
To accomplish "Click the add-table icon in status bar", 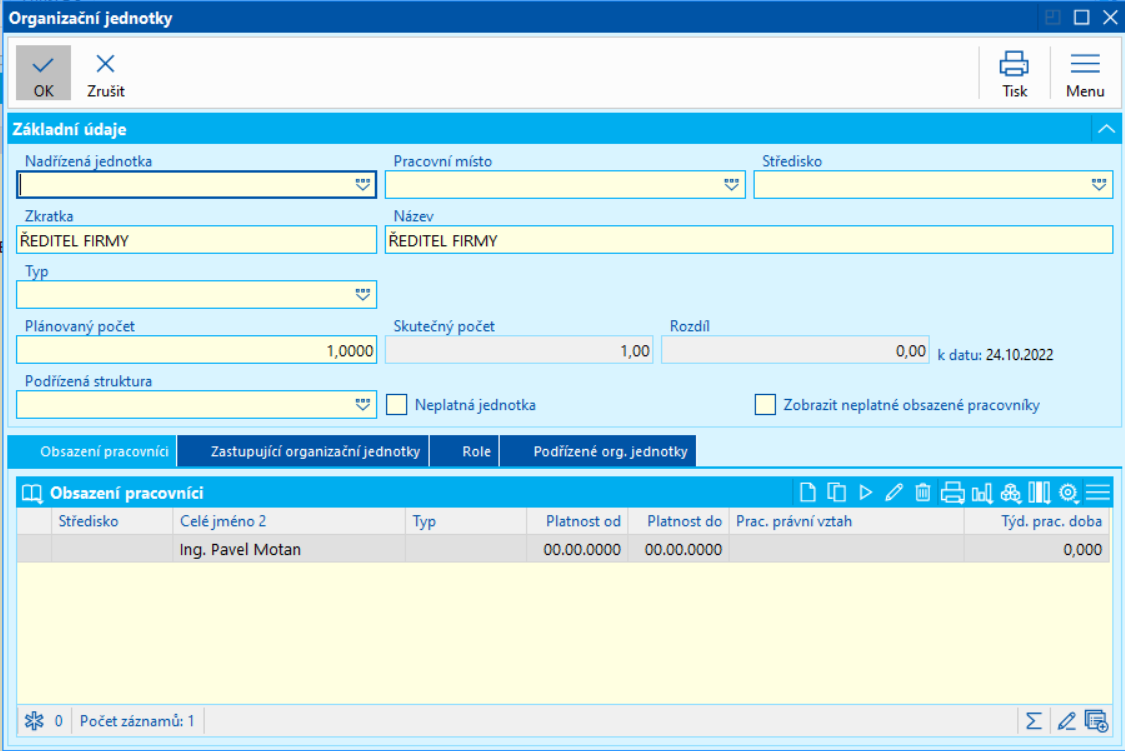I will (1096, 721).
